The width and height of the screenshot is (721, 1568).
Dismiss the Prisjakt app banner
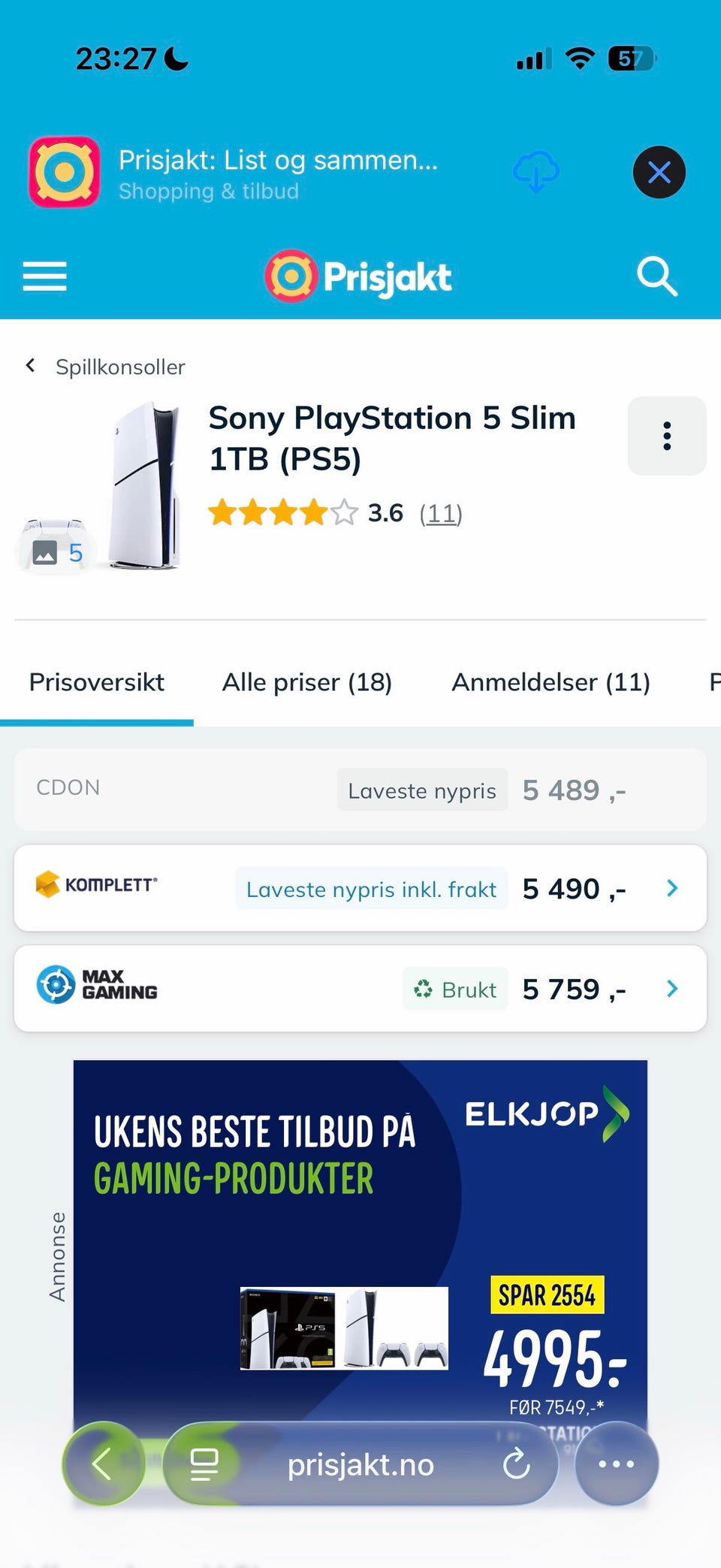coord(659,172)
